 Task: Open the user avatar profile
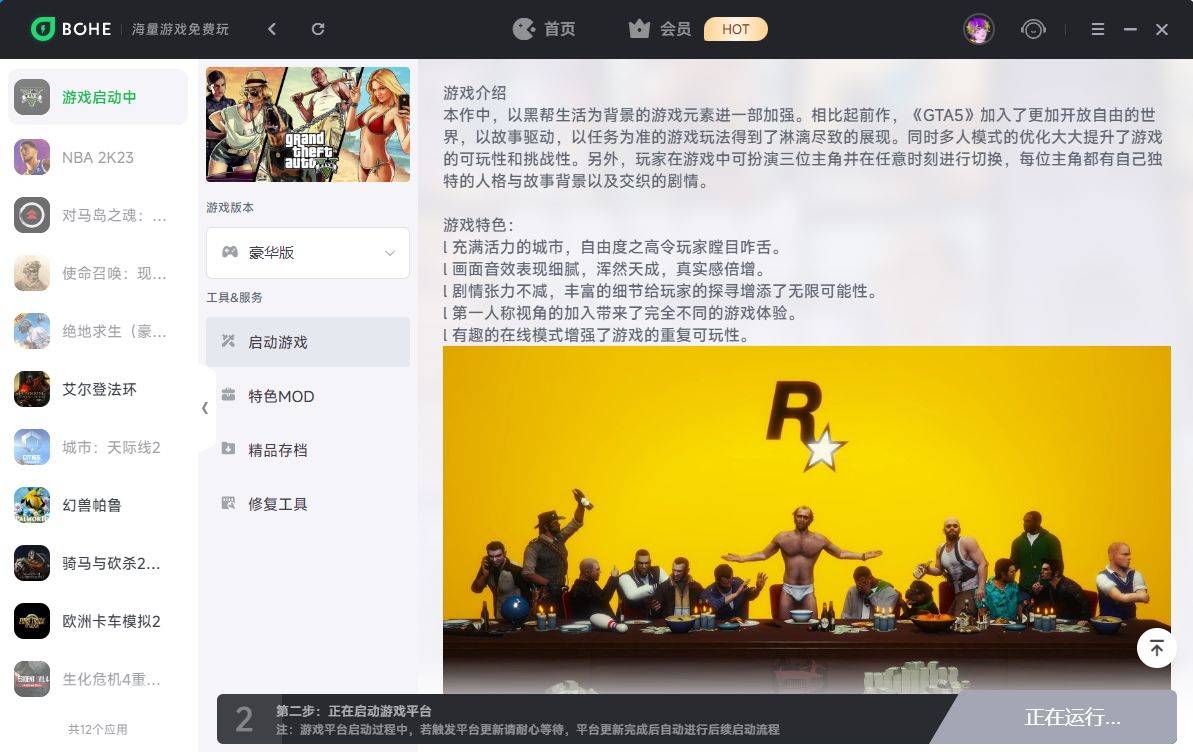[x=978, y=29]
